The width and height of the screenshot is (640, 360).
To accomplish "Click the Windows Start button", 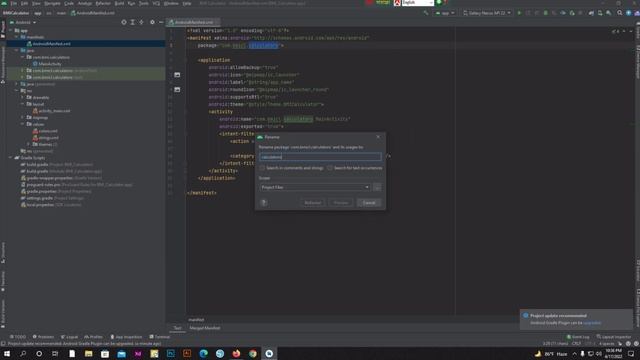I will point(7,353).
